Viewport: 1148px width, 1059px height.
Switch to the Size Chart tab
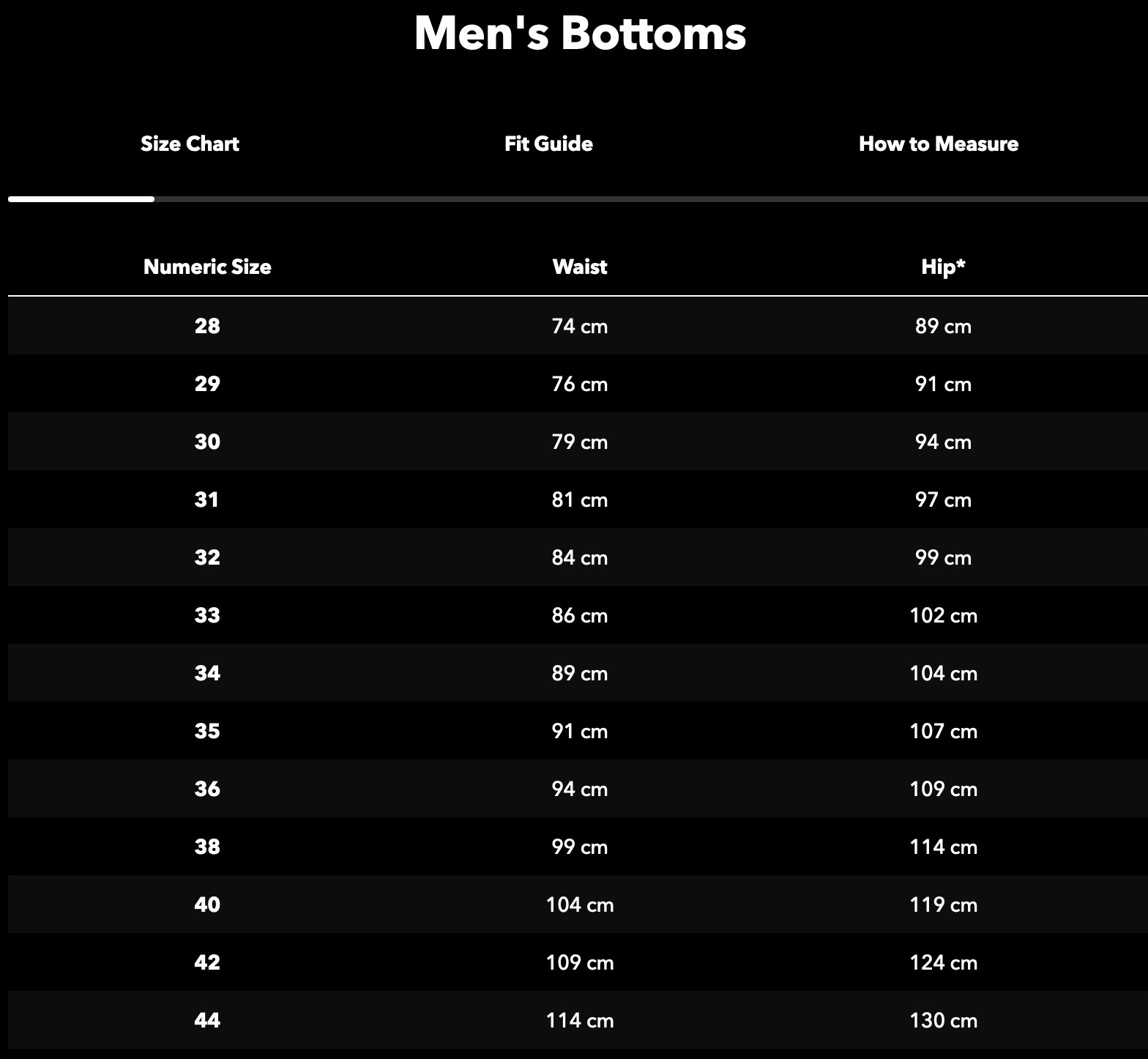click(x=190, y=144)
